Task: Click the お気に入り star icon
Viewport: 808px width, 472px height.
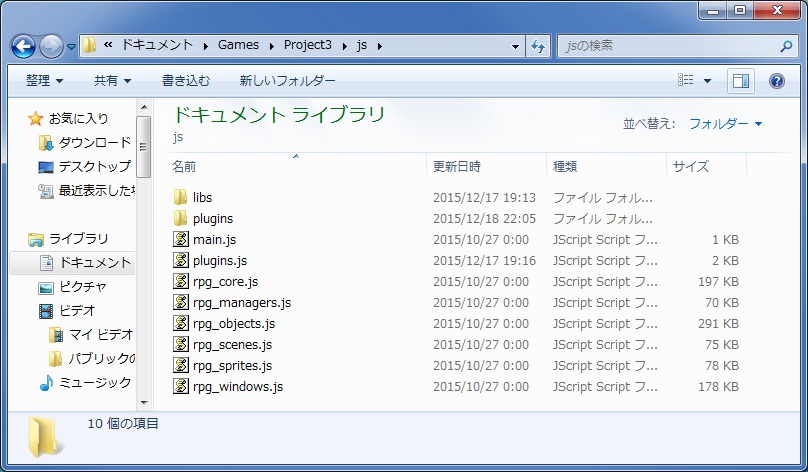Action: (36, 119)
